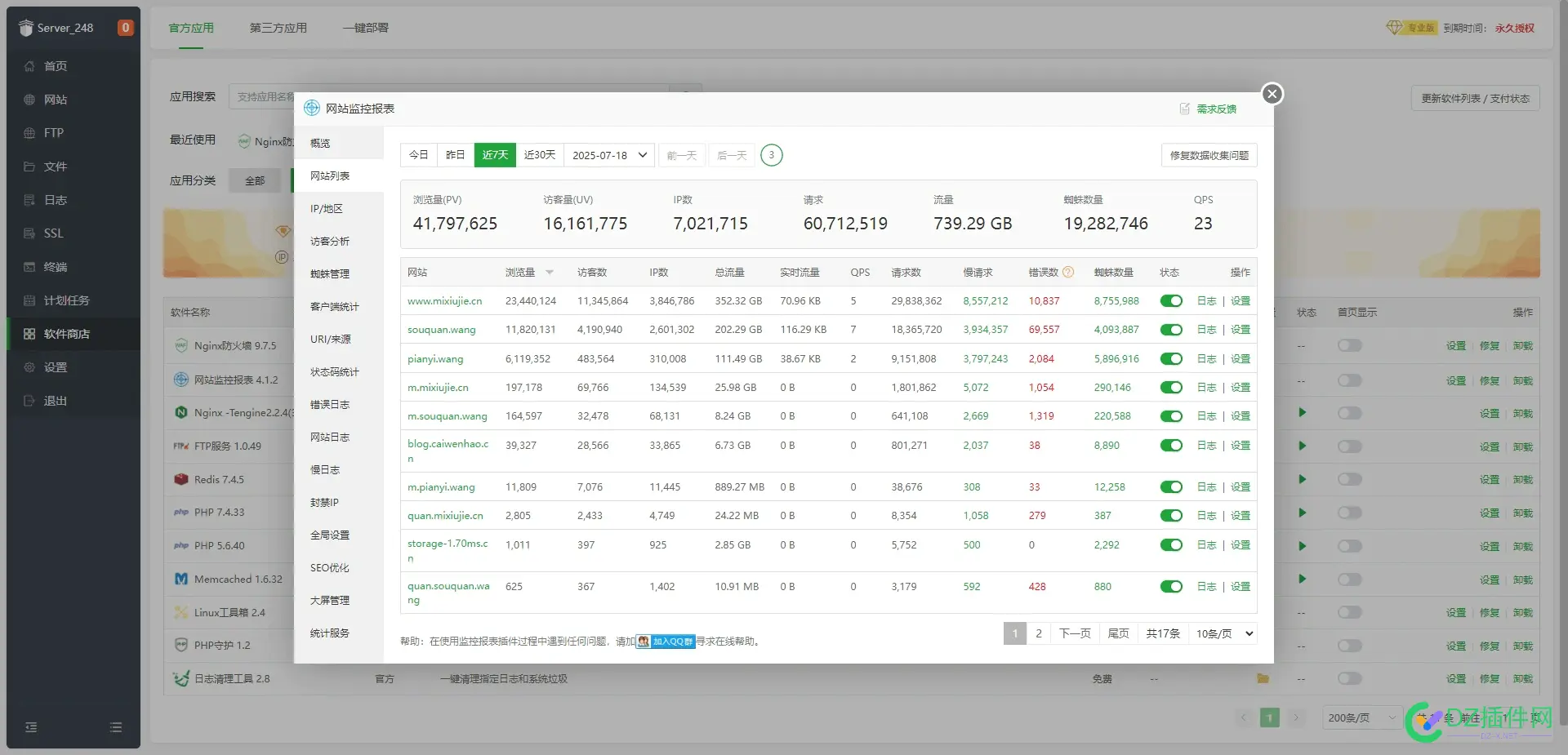
Task: Toggle monitoring status for www.mixiujie.cn
Action: [x=1171, y=301]
